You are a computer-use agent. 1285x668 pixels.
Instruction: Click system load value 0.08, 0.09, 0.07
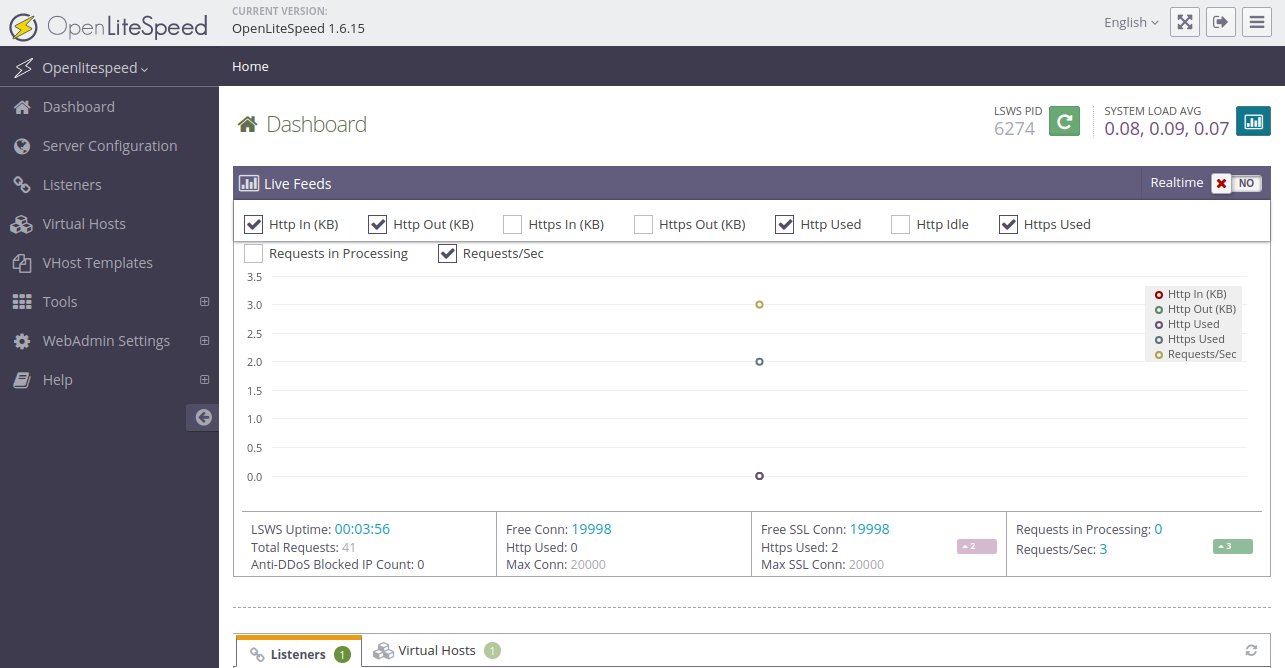tap(1167, 128)
